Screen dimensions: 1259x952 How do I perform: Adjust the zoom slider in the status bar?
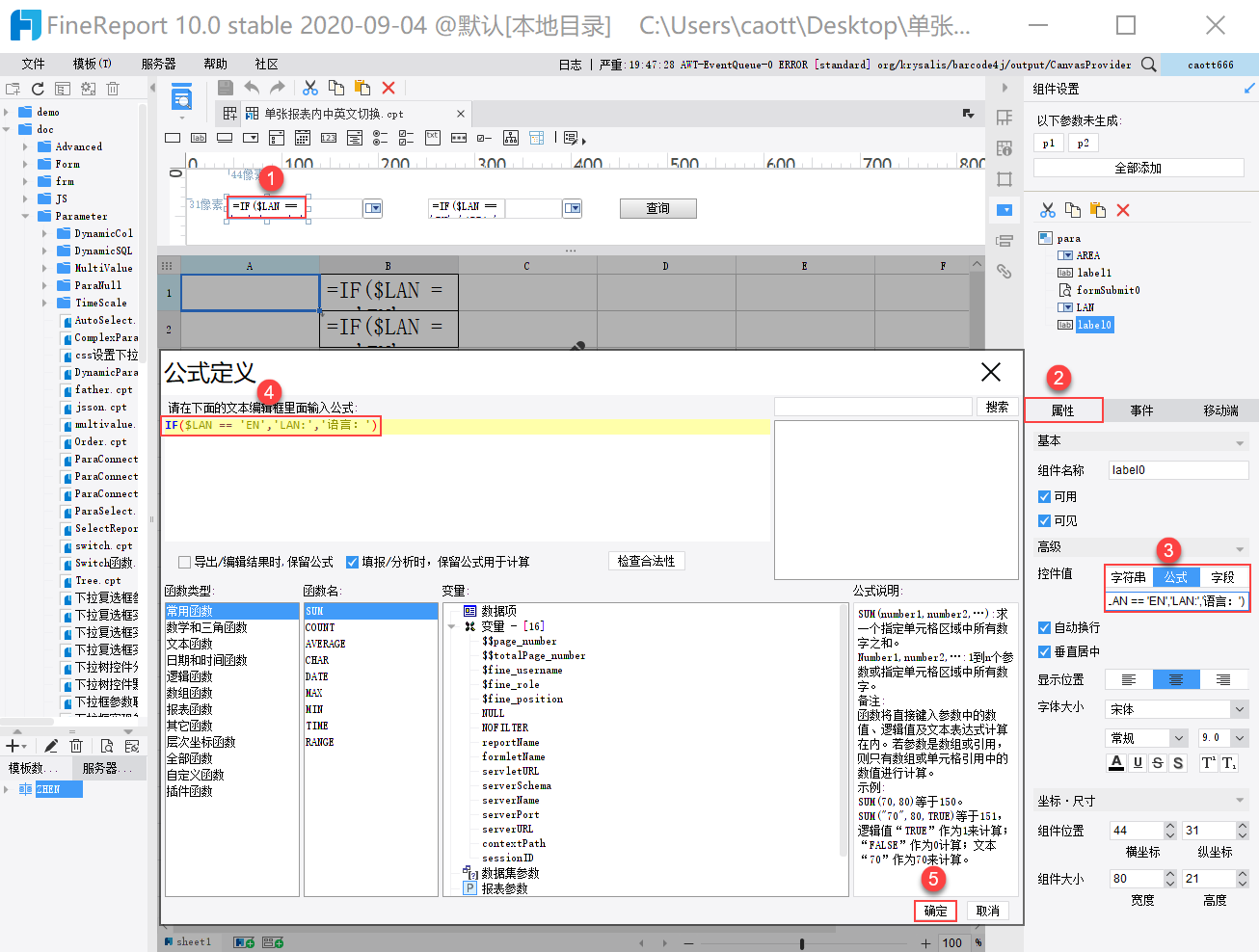pyautogui.click(x=802, y=943)
